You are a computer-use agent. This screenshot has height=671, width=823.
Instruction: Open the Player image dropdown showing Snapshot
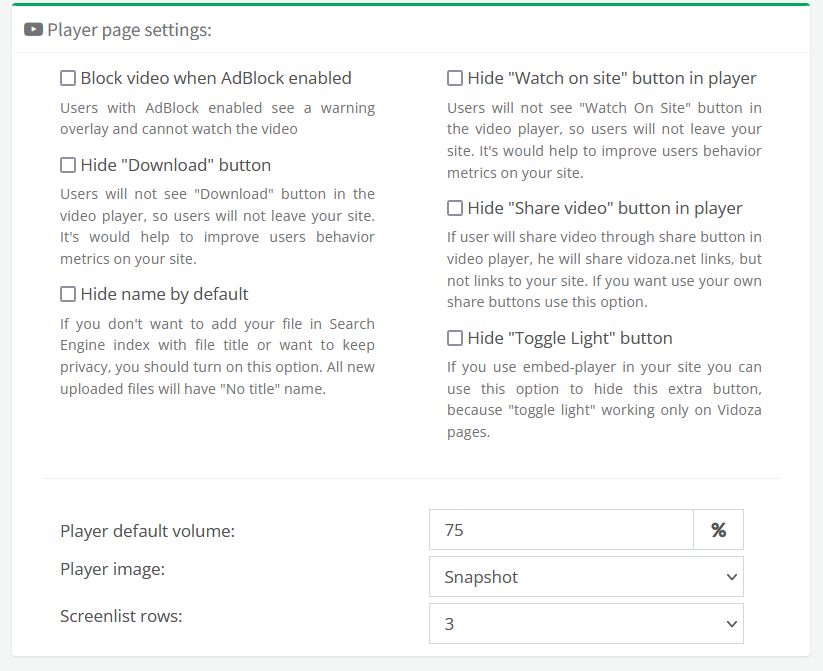(586, 577)
